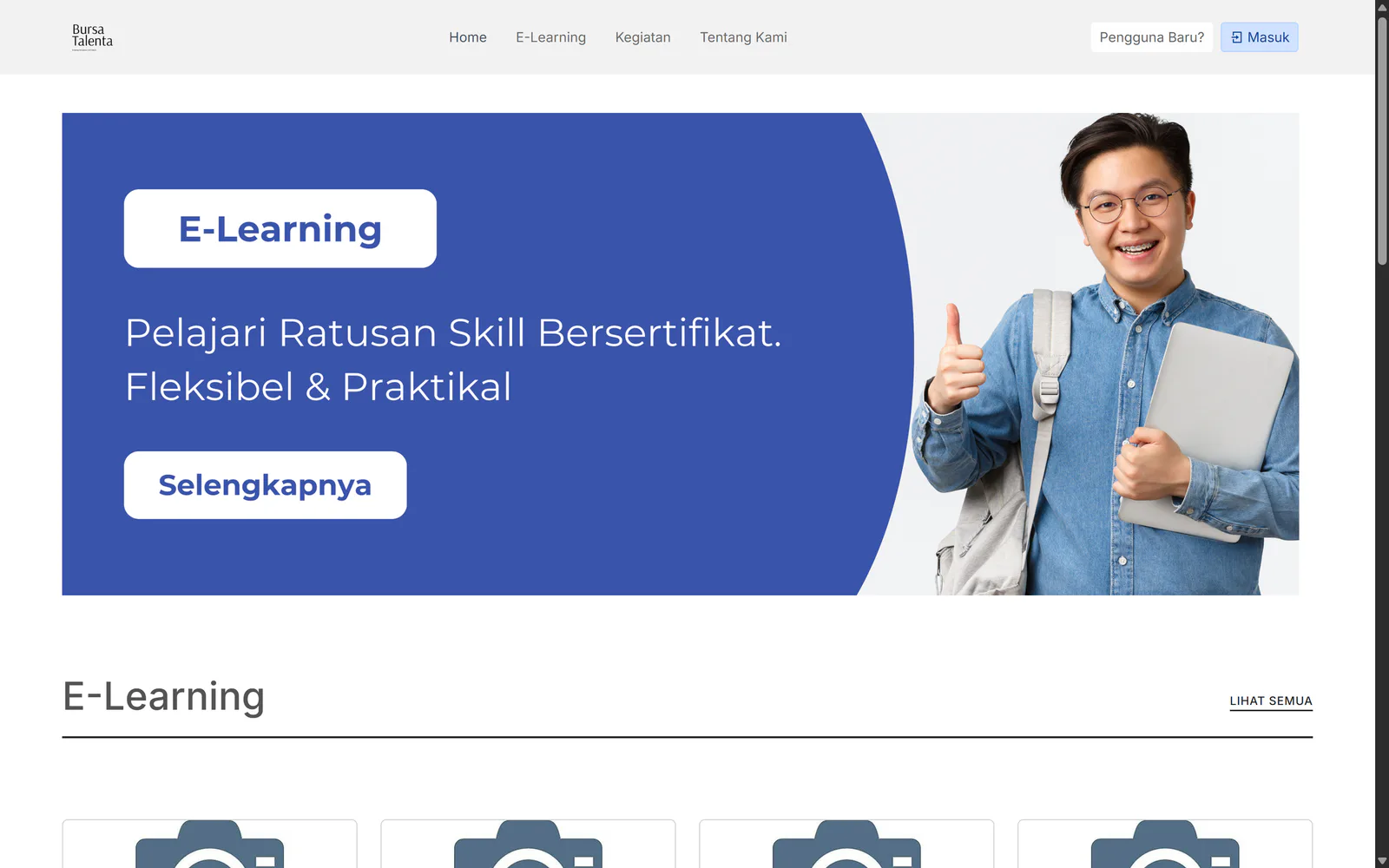1389x868 pixels.
Task: Click the Bursa Talenta logo
Action: tap(93, 37)
